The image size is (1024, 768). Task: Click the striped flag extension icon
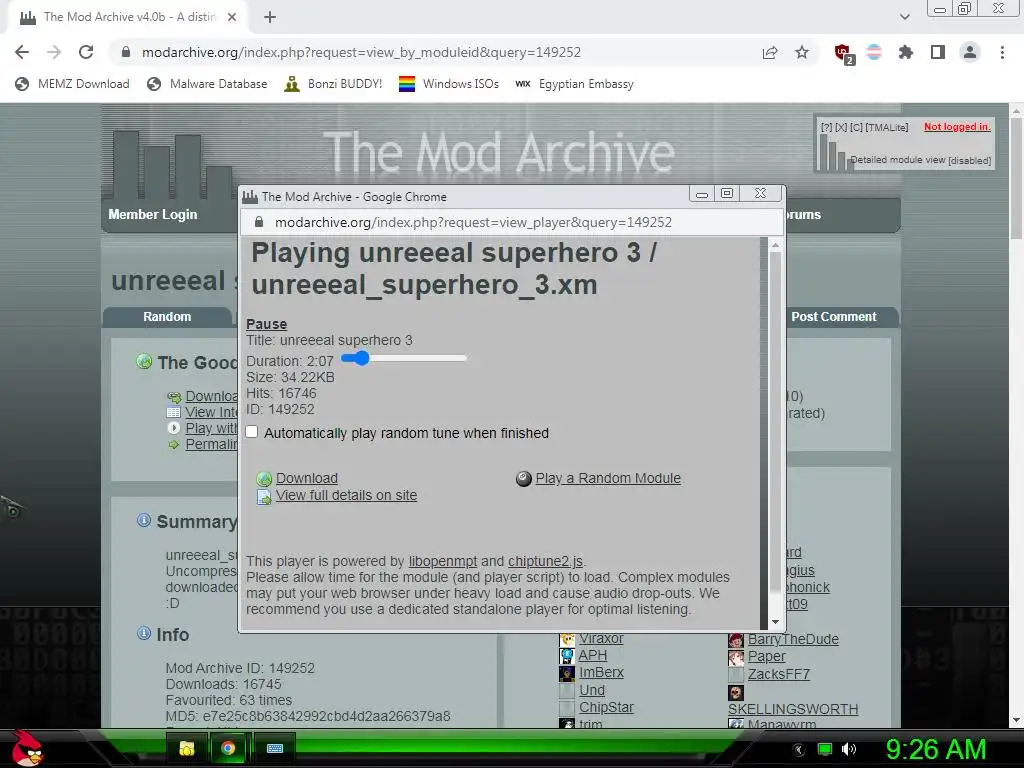[x=874, y=52]
